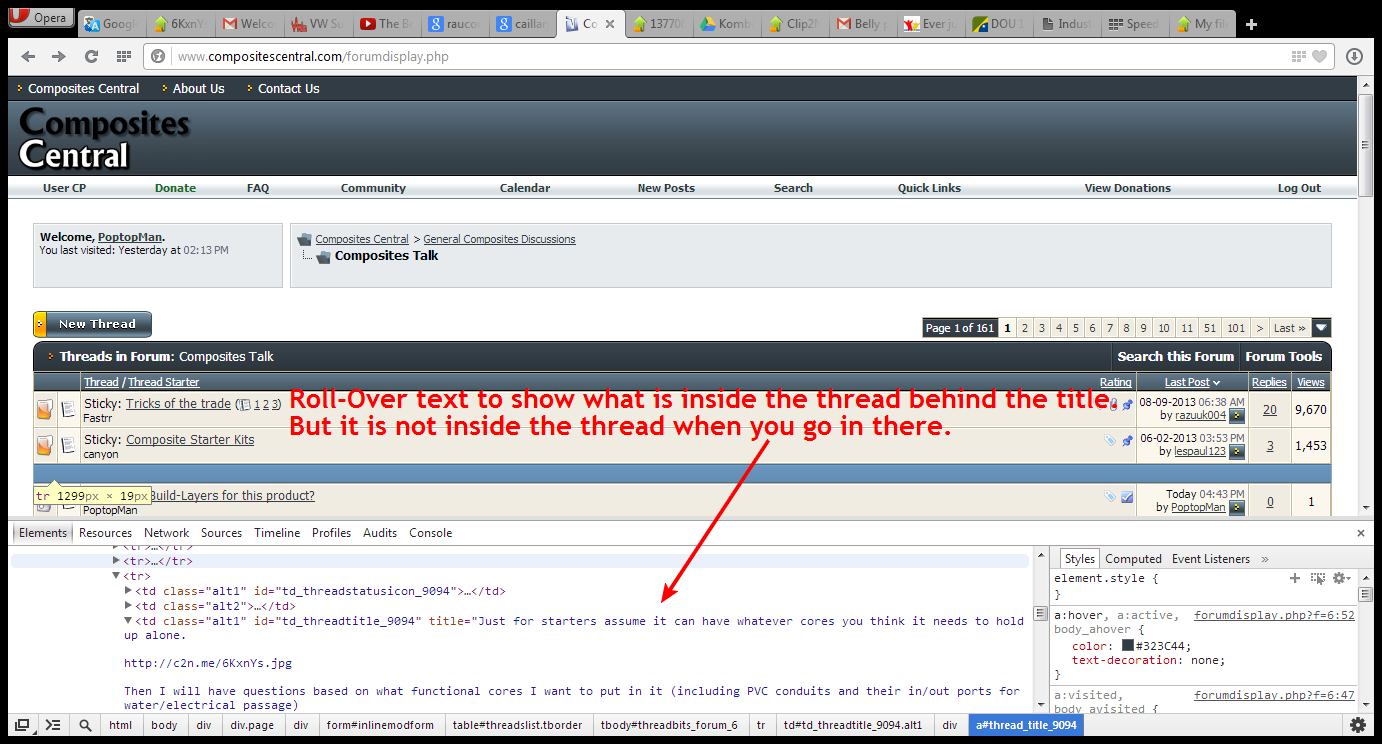Open the Speed Dial grid icon
The height and width of the screenshot is (744, 1382).
point(123,57)
